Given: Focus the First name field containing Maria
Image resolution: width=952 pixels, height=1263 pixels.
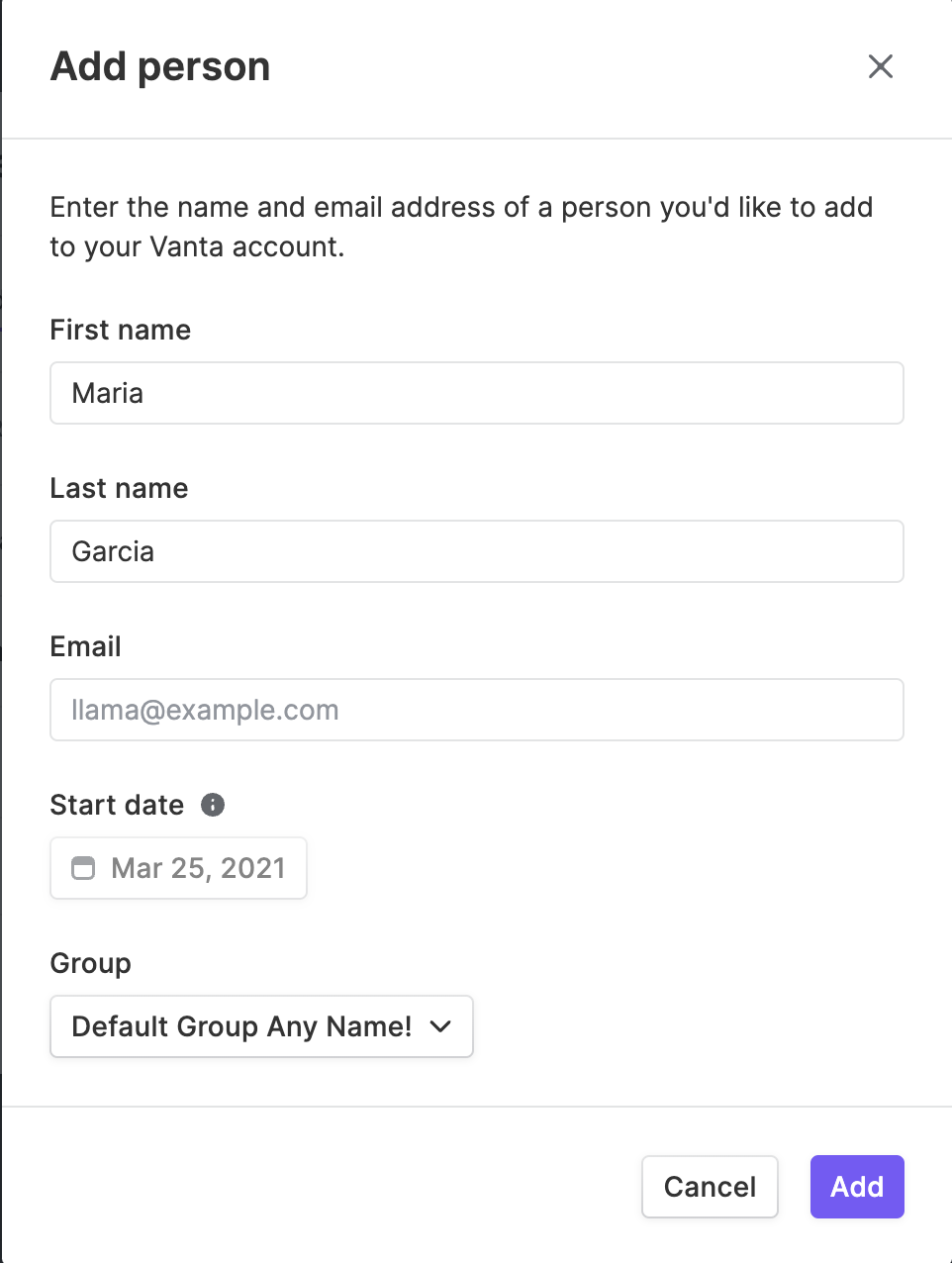Looking at the screenshot, I should [477, 393].
